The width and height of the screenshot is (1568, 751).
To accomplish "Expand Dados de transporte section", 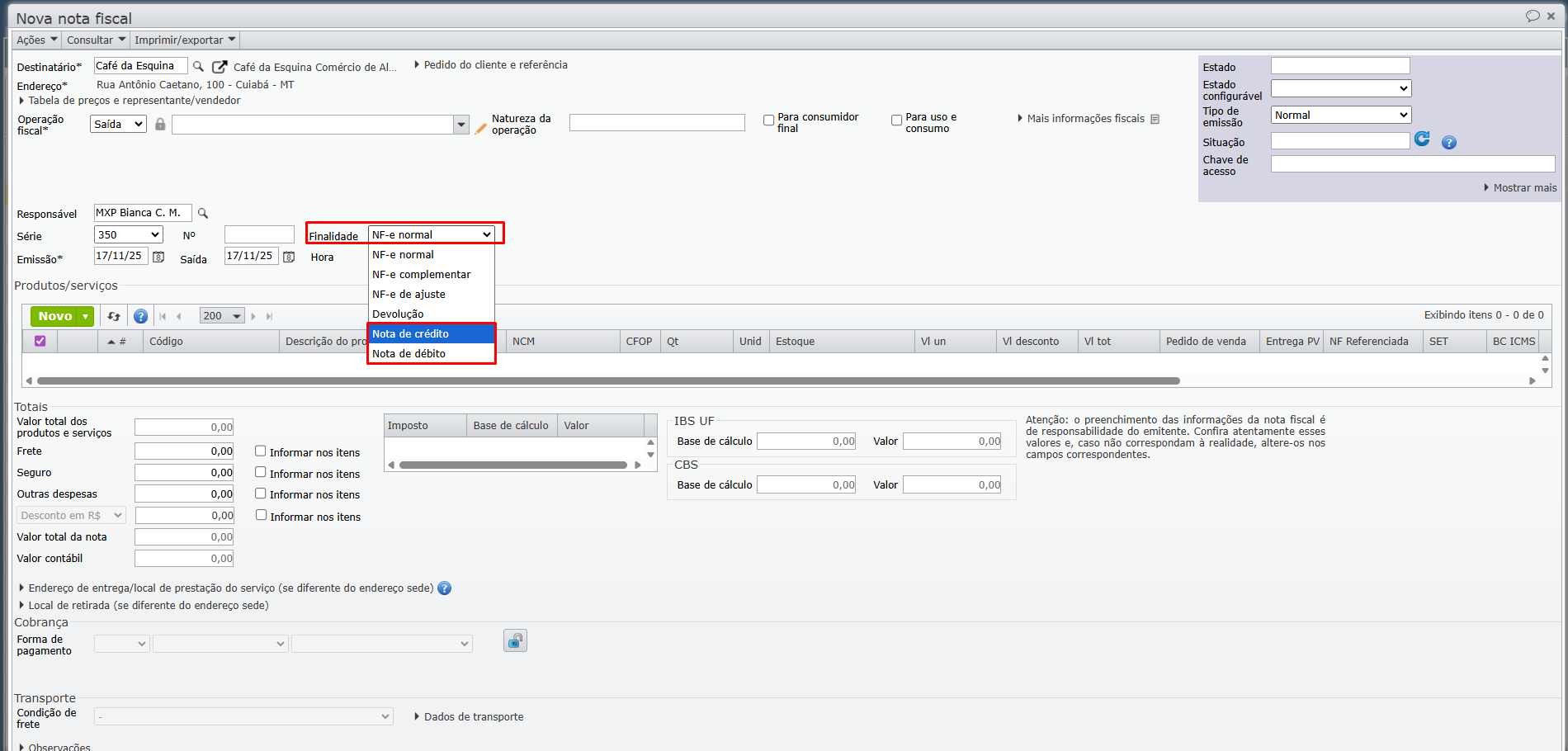I will (x=469, y=717).
